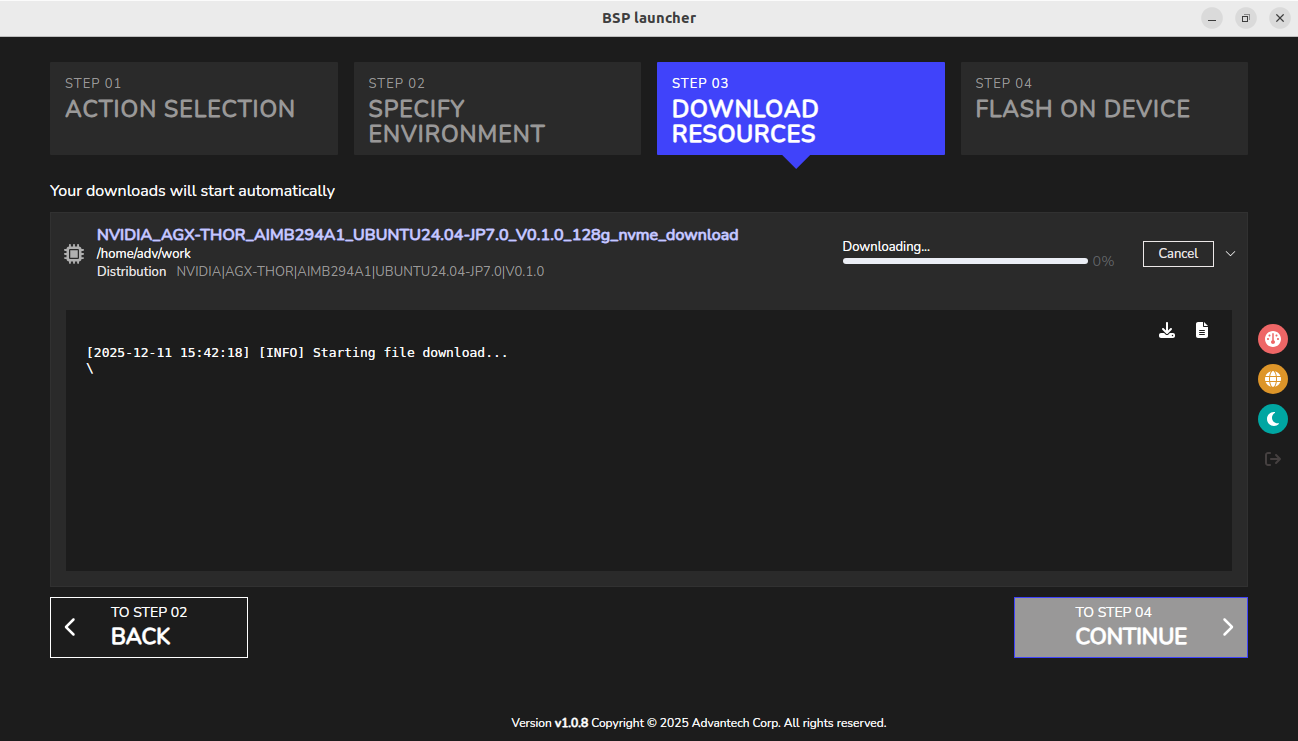
Task: Expand the chevron next to Cancel
Action: (x=1231, y=253)
